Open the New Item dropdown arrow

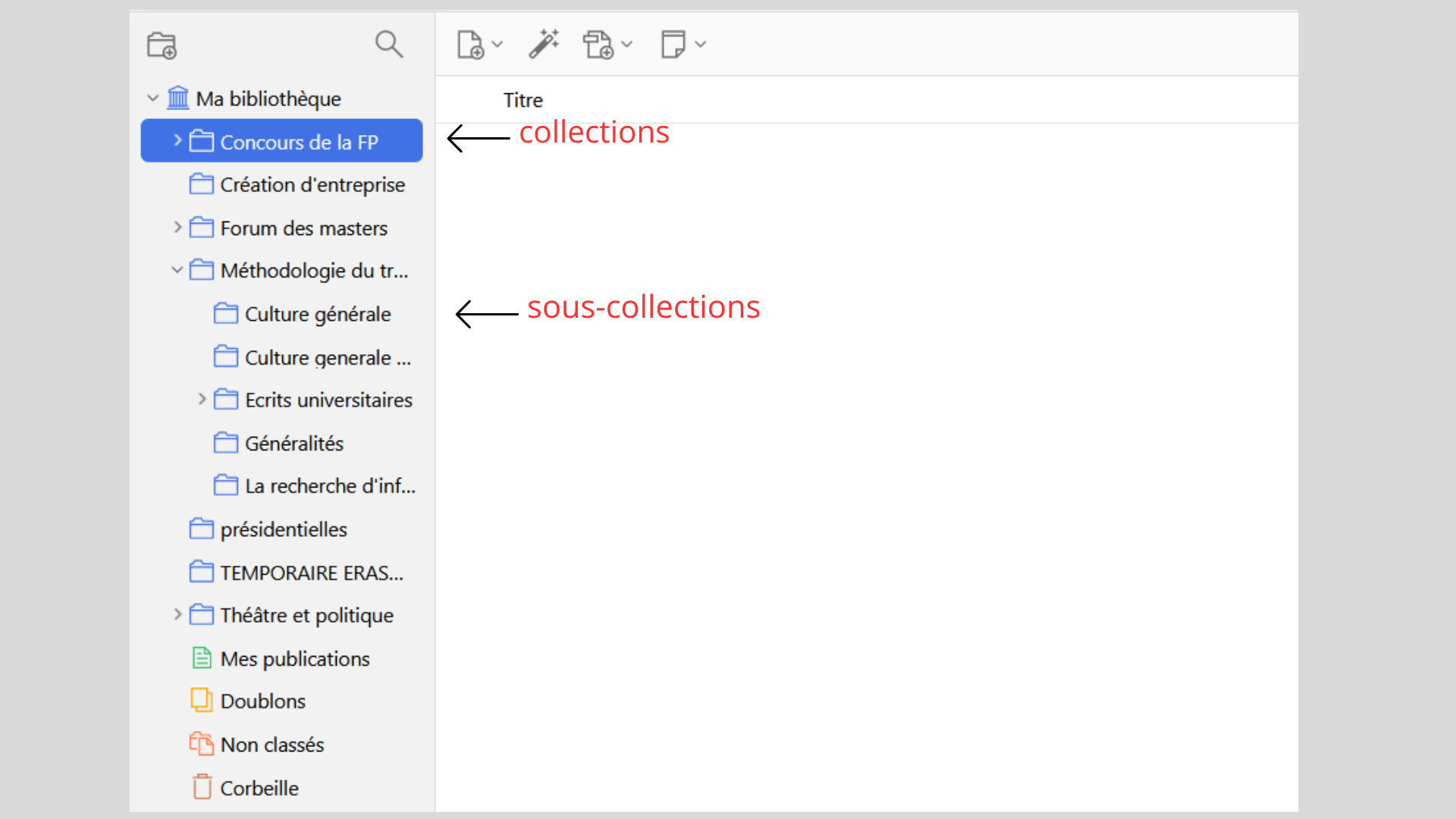click(497, 44)
